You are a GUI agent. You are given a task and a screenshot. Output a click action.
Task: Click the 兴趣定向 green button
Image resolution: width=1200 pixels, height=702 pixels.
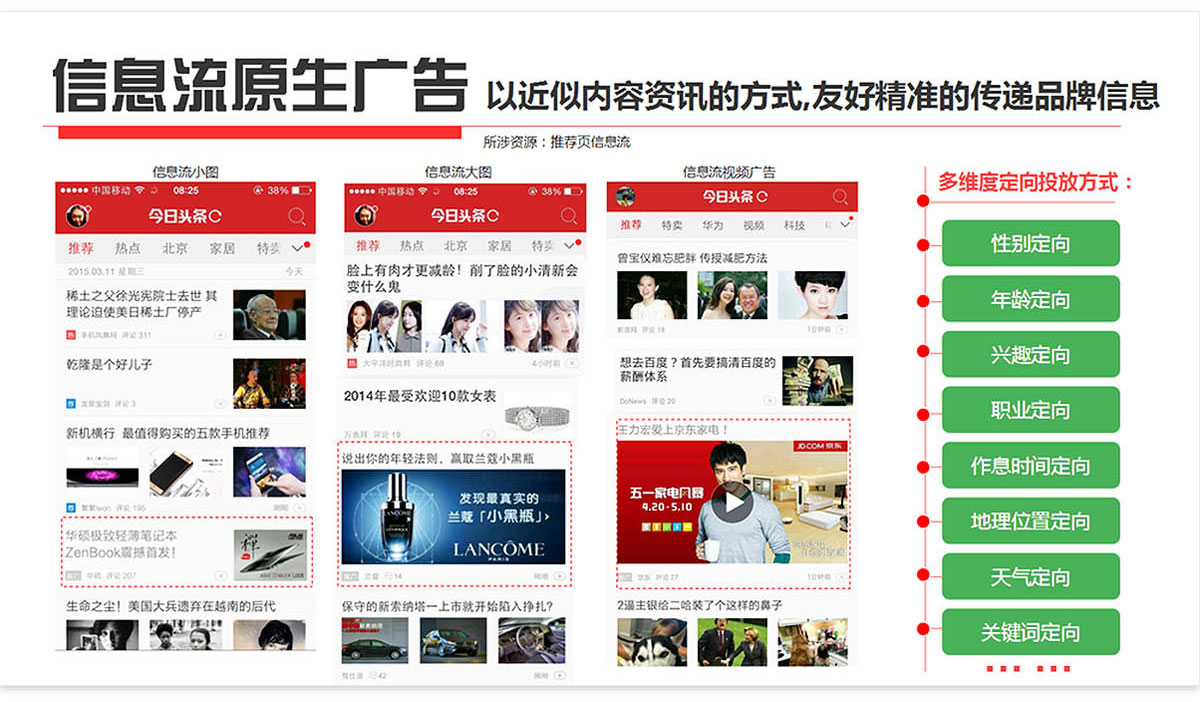coord(1030,354)
